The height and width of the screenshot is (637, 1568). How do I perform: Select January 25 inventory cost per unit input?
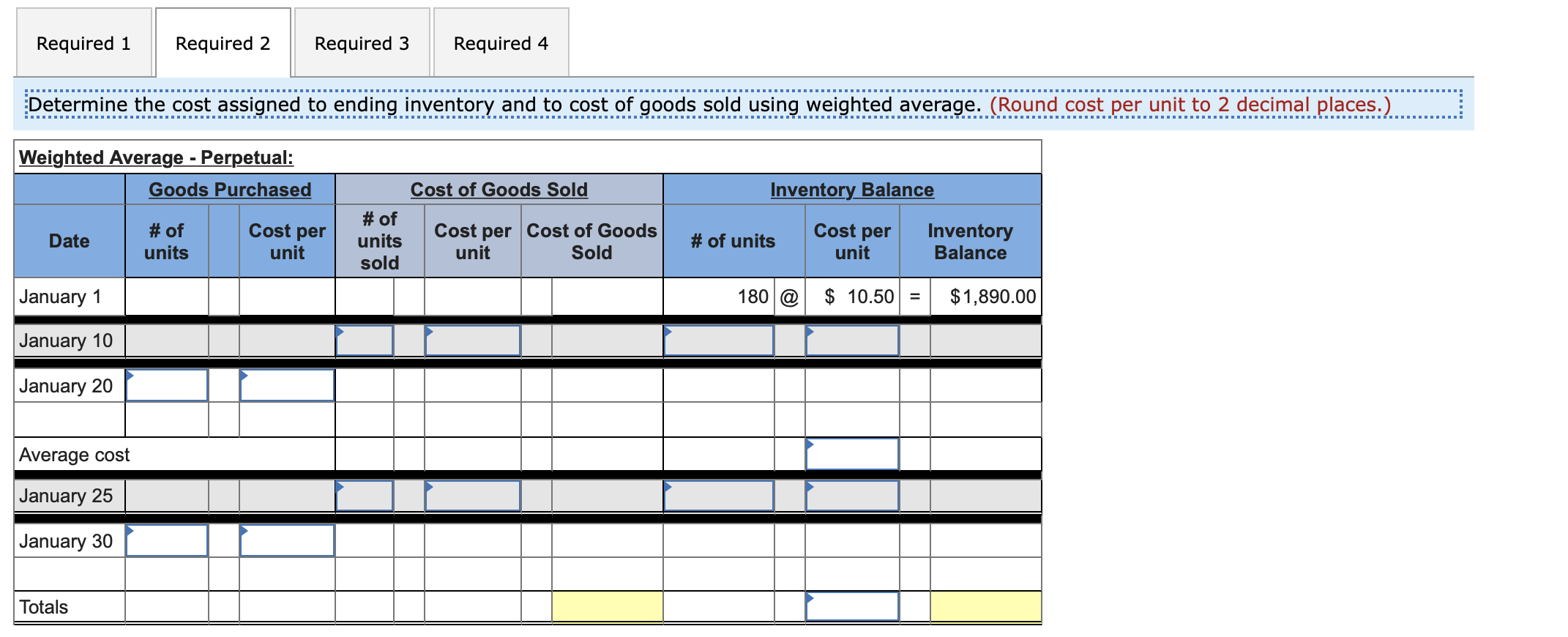852,496
